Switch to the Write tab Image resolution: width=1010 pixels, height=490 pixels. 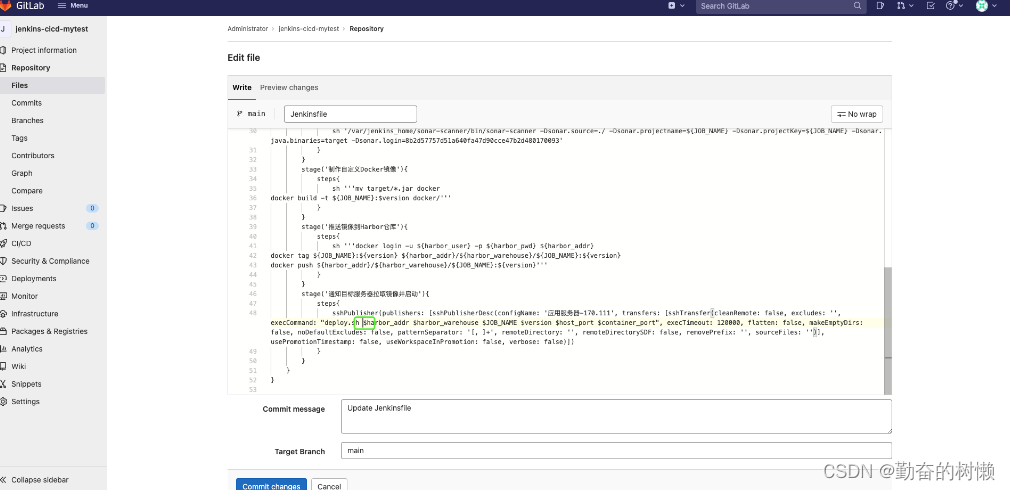242,88
